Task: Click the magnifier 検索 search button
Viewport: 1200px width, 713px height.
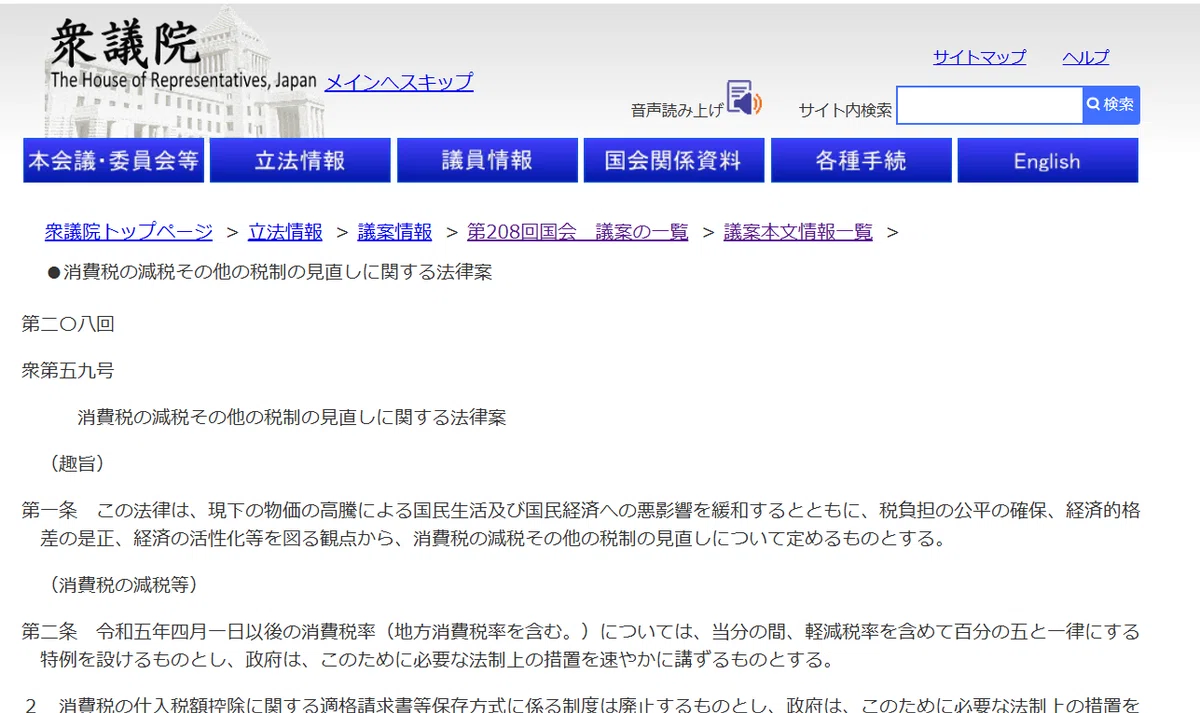Action: (1111, 105)
